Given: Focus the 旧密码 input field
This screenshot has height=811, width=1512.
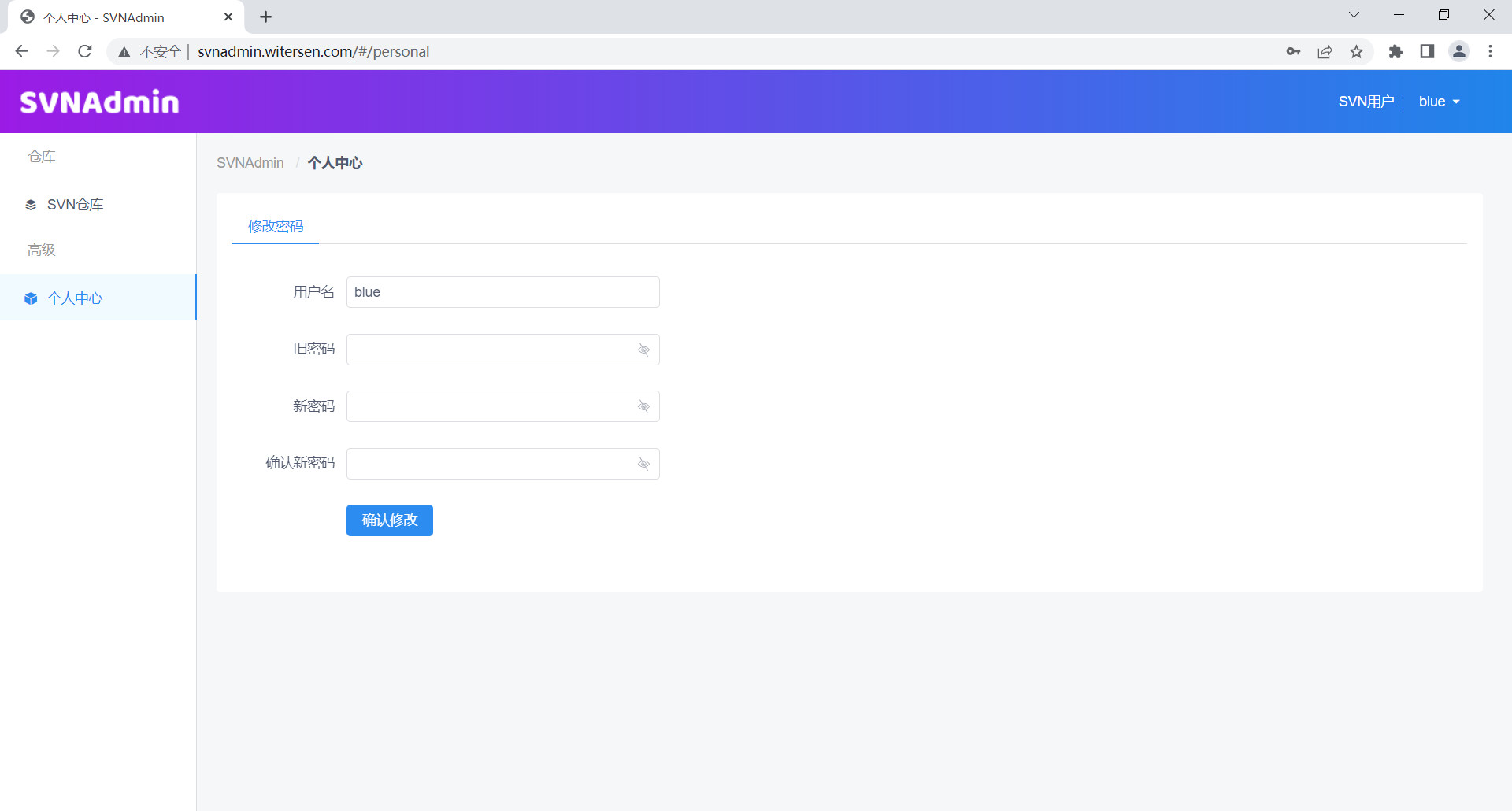Looking at the screenshot, I should click(490, 350).
